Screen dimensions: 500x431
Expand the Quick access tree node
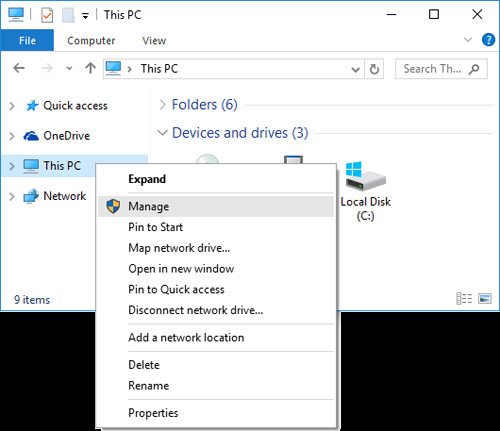[12, 106]
